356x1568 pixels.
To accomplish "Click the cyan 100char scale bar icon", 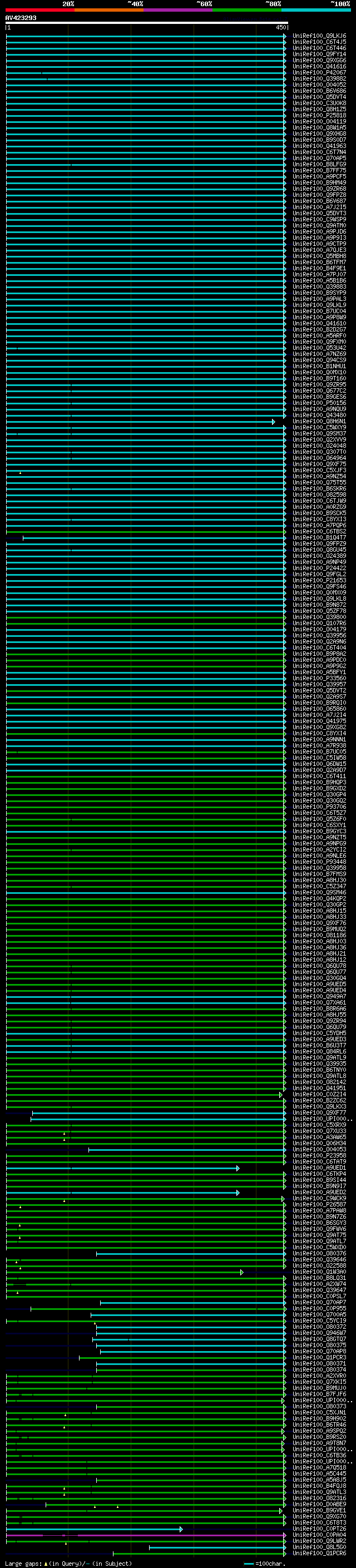I will pos(248,1564).
